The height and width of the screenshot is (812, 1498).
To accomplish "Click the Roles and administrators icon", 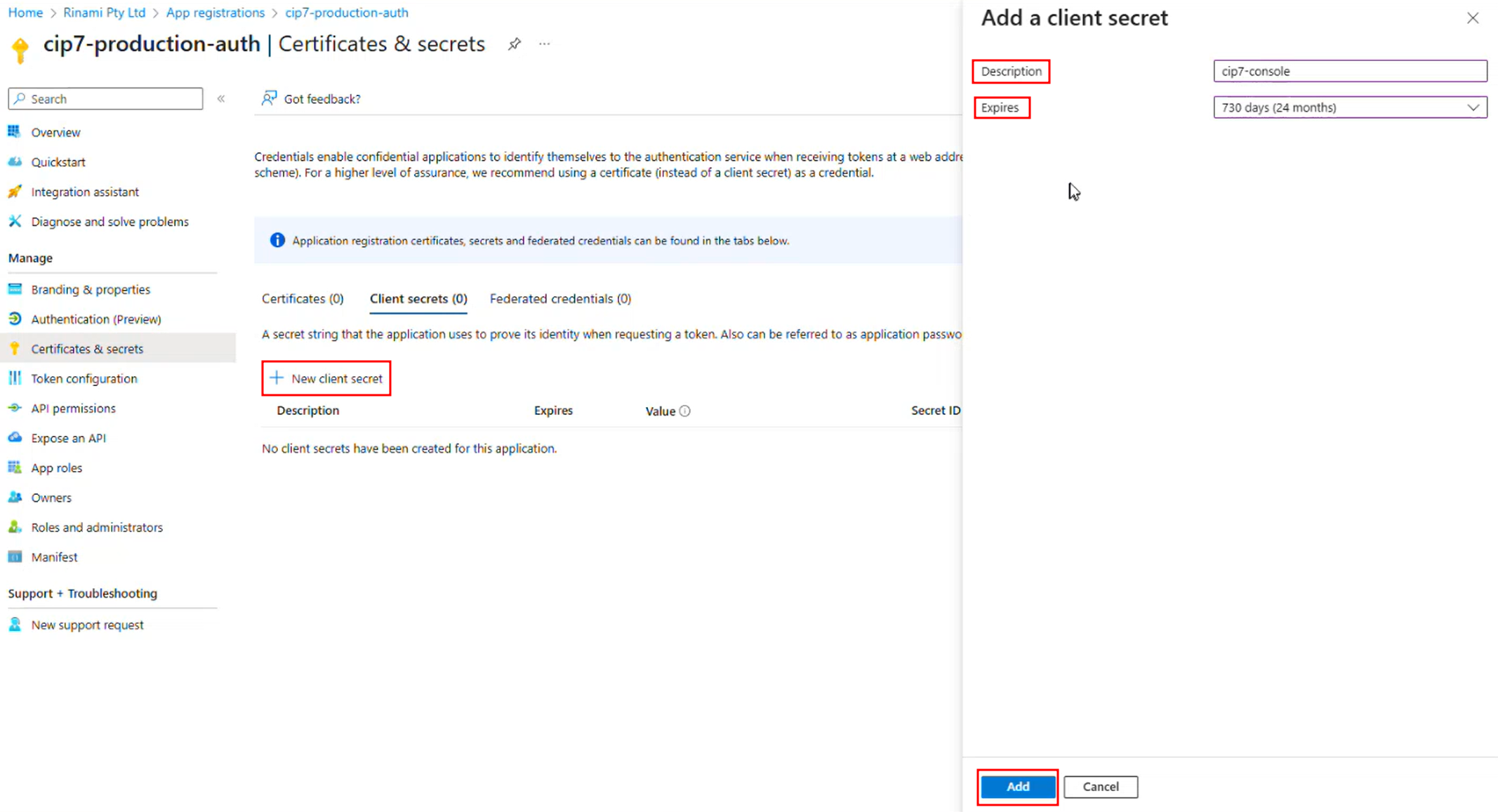I will tap(14, 526).
